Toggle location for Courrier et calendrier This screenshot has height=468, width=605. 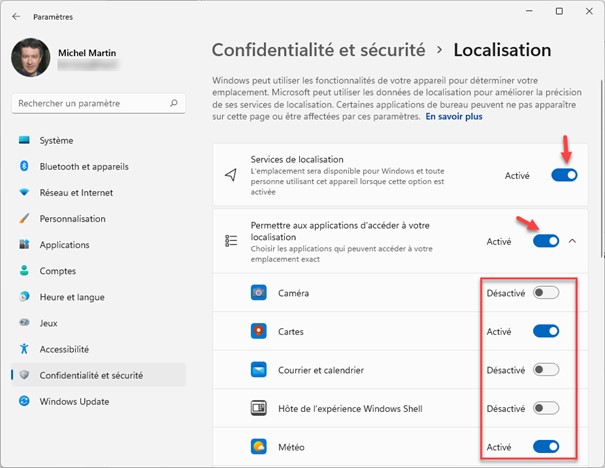[545, 370]
